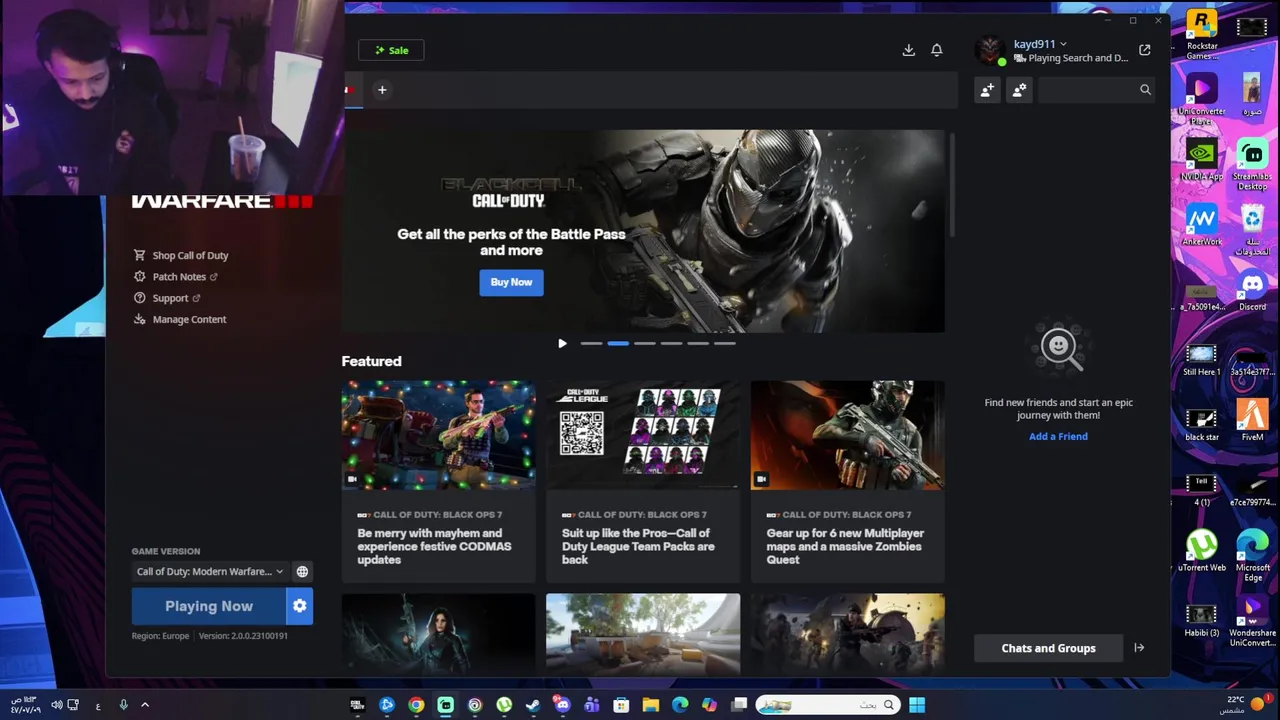Click the main content vertical scrollbar
The width and height of the screenshot is (1280, 720).
(x=953, y=185)
